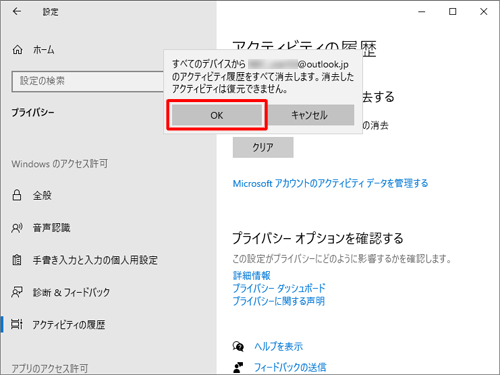Click the ヘルプを表示 chat icon
Viewport: 500px width, 375px height.
point(238,347)
